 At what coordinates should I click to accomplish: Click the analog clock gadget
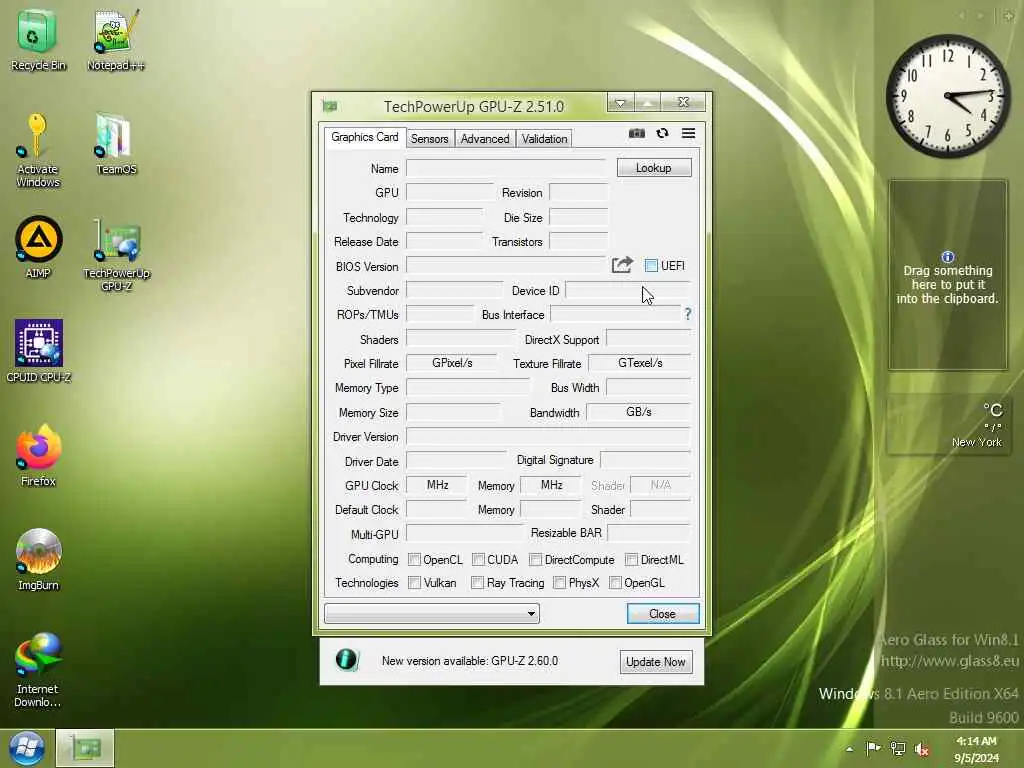pyautogui.click(x=948, y=96)
